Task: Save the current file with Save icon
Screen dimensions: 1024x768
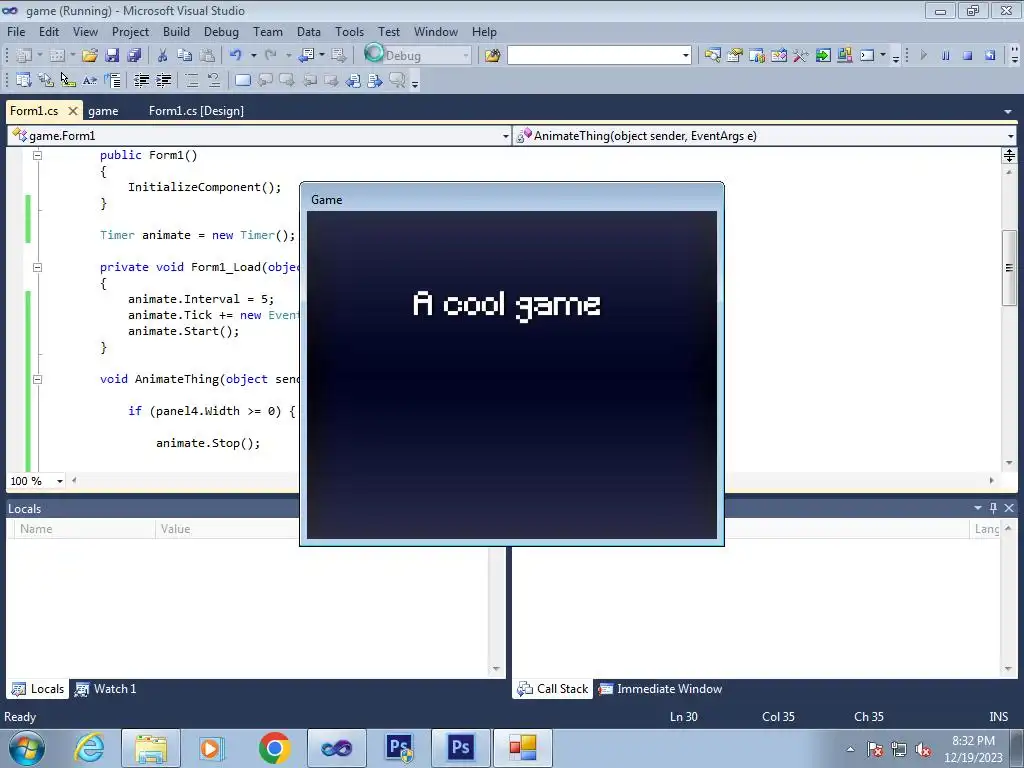Action: pos(112,56)
